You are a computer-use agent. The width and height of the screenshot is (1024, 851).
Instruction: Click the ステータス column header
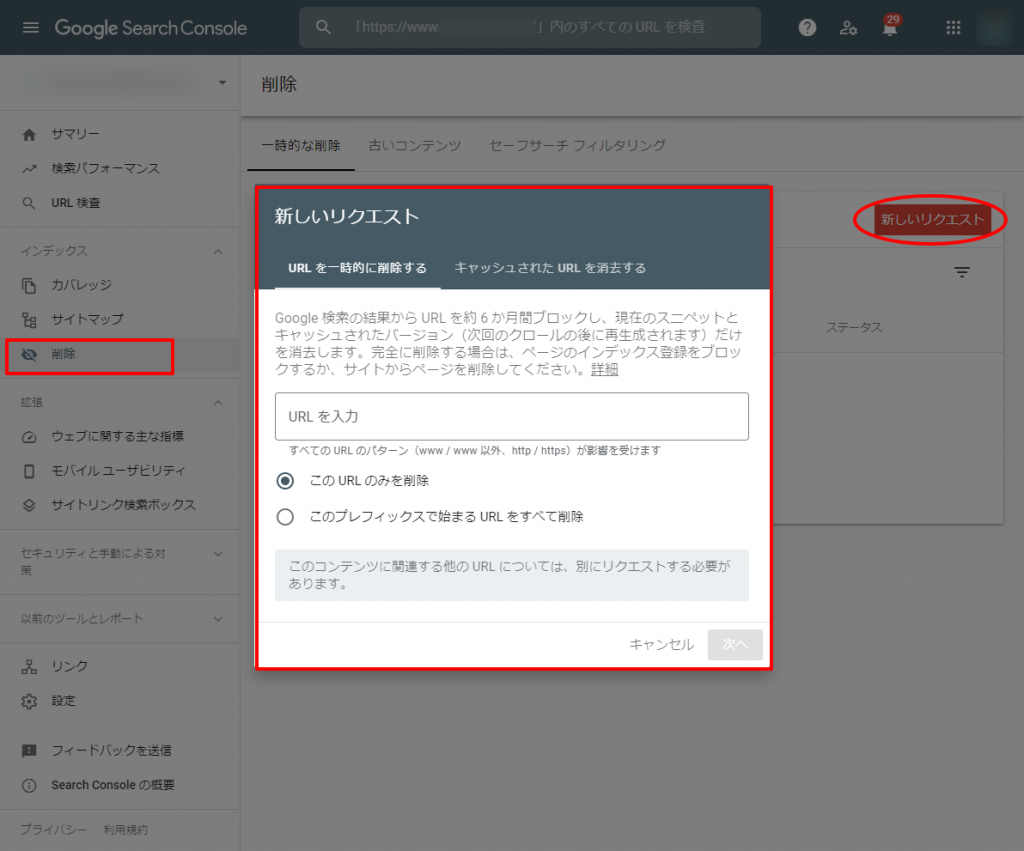click(854, 327)
